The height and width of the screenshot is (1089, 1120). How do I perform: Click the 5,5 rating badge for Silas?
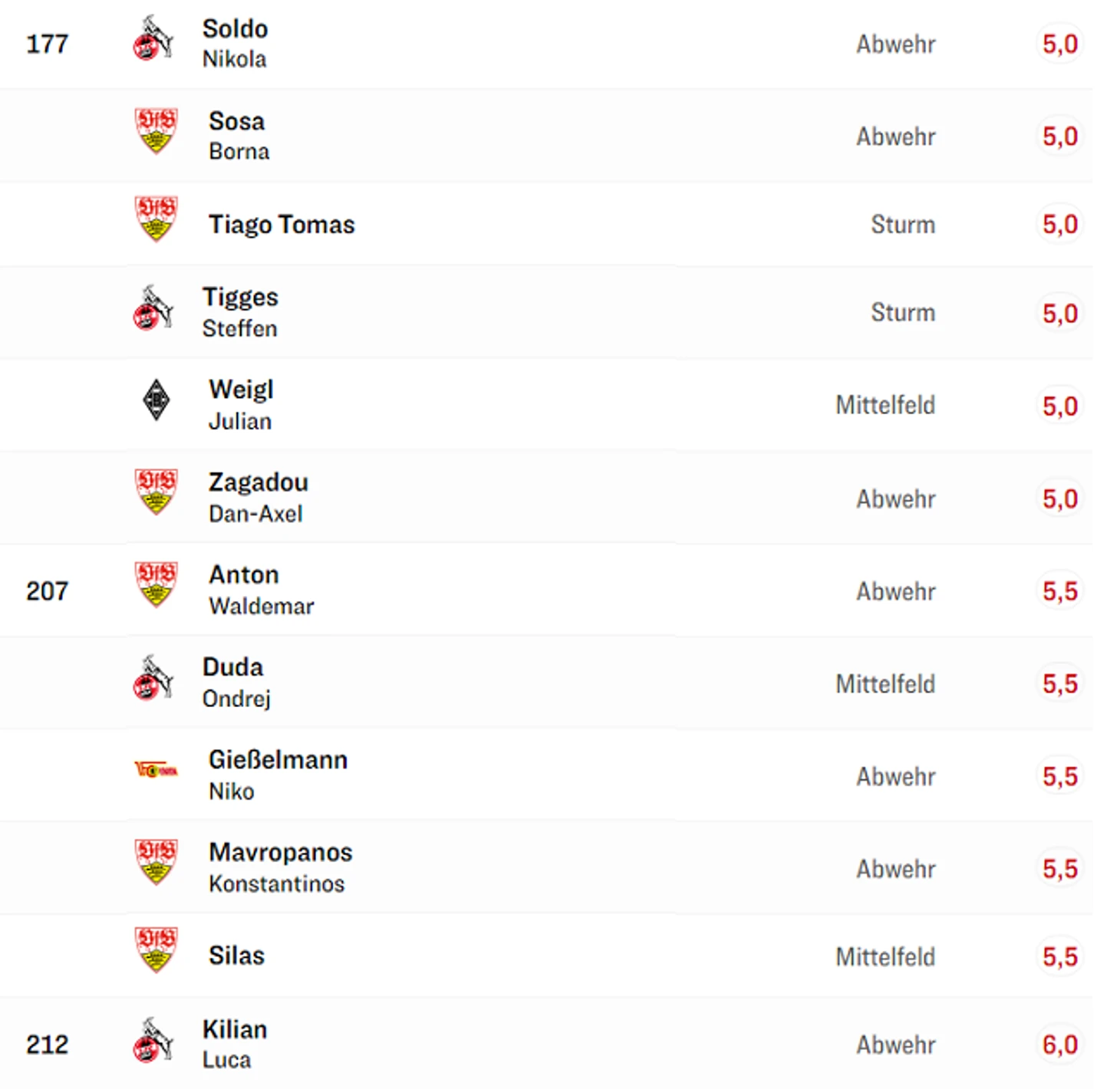click(x=1059, y=956)
